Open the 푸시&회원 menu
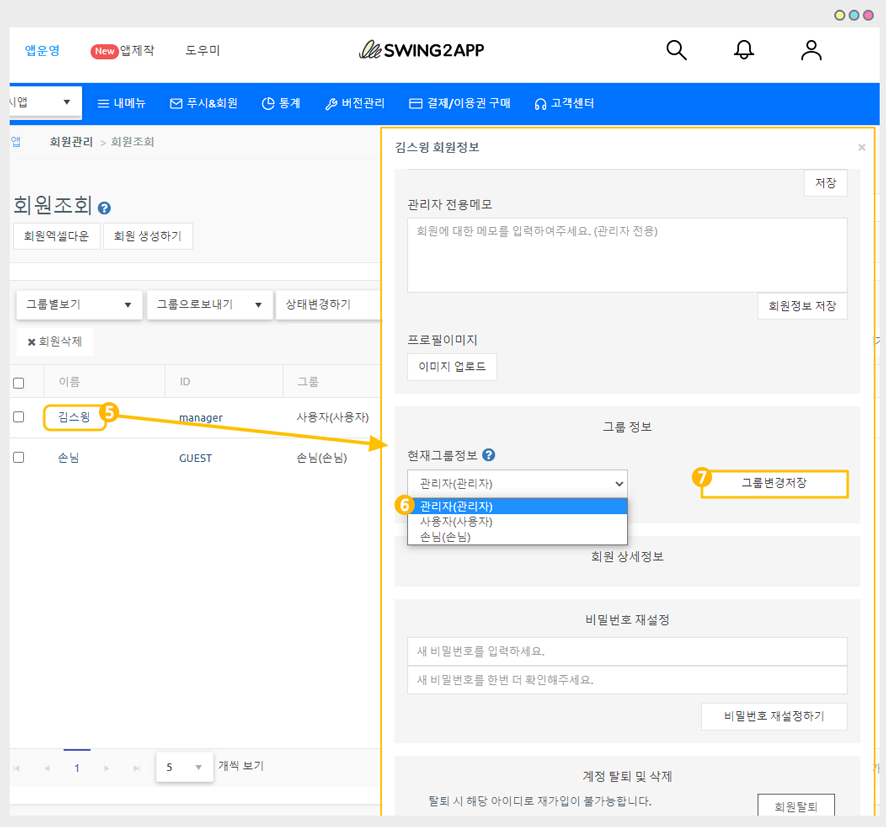The height and width of the screenshot is (827, 886). (x=203, y=103)
